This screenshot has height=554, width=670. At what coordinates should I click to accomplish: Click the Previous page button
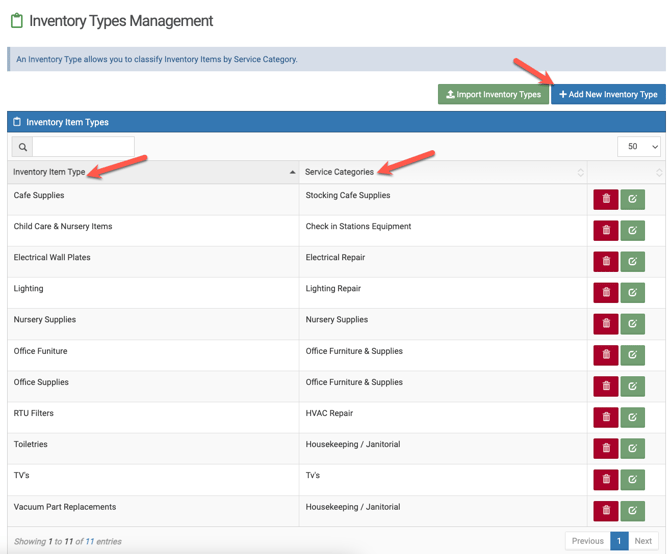point(587,541)
